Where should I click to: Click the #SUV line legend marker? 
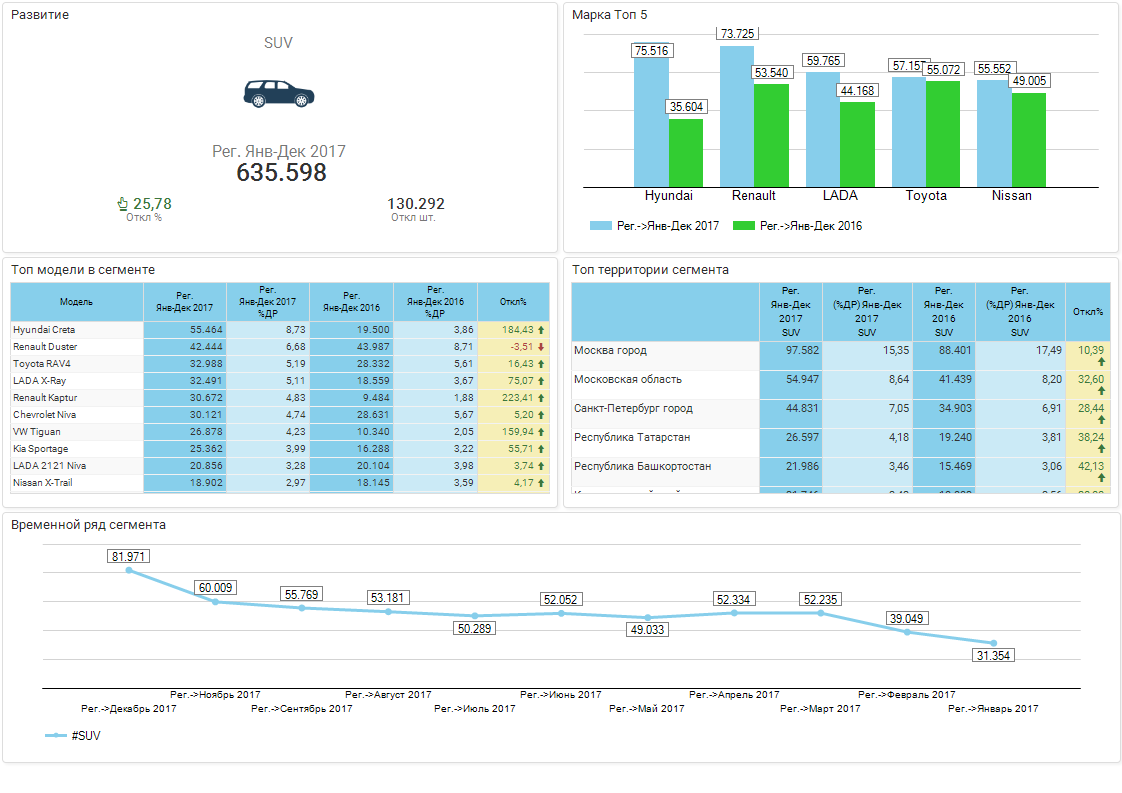click(56, 735)
